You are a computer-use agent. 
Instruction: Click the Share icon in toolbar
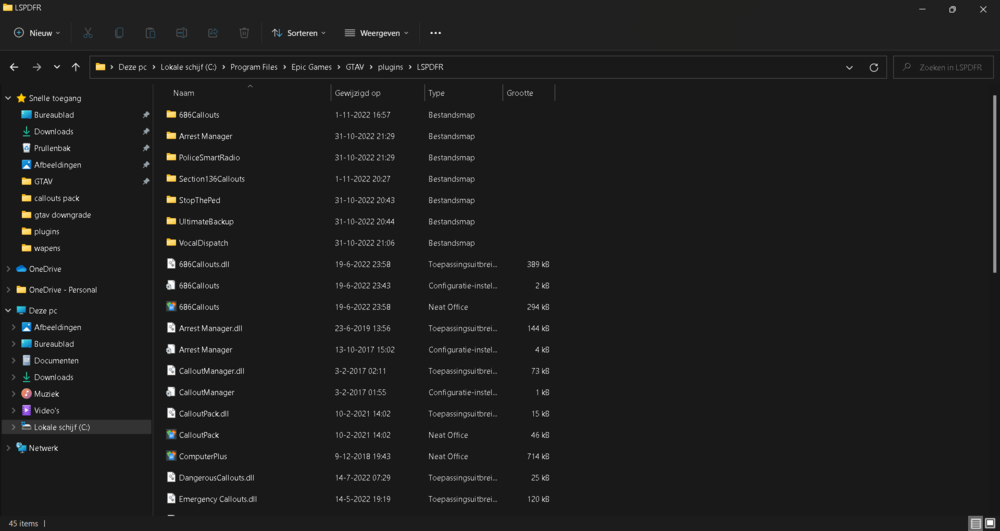coord(213,33)
